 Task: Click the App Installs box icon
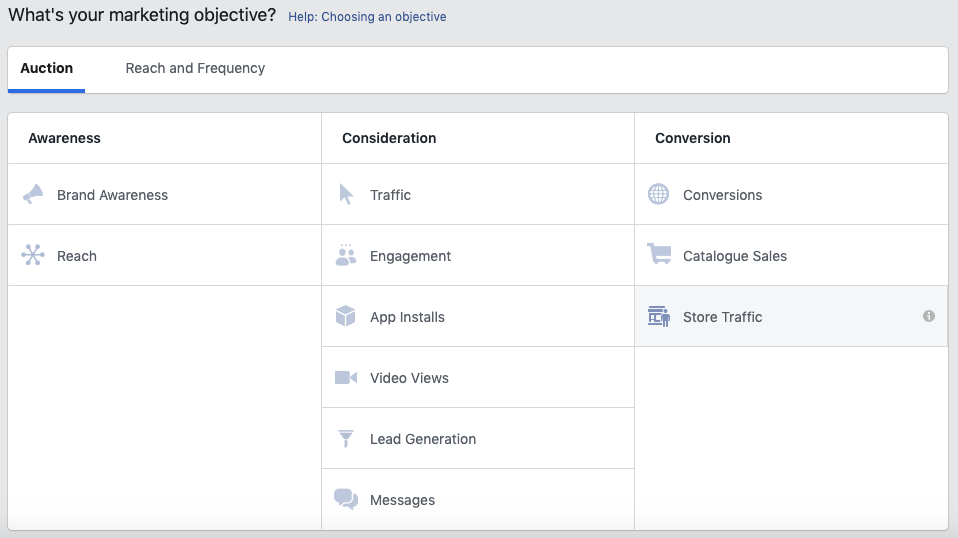coord(346,316)
